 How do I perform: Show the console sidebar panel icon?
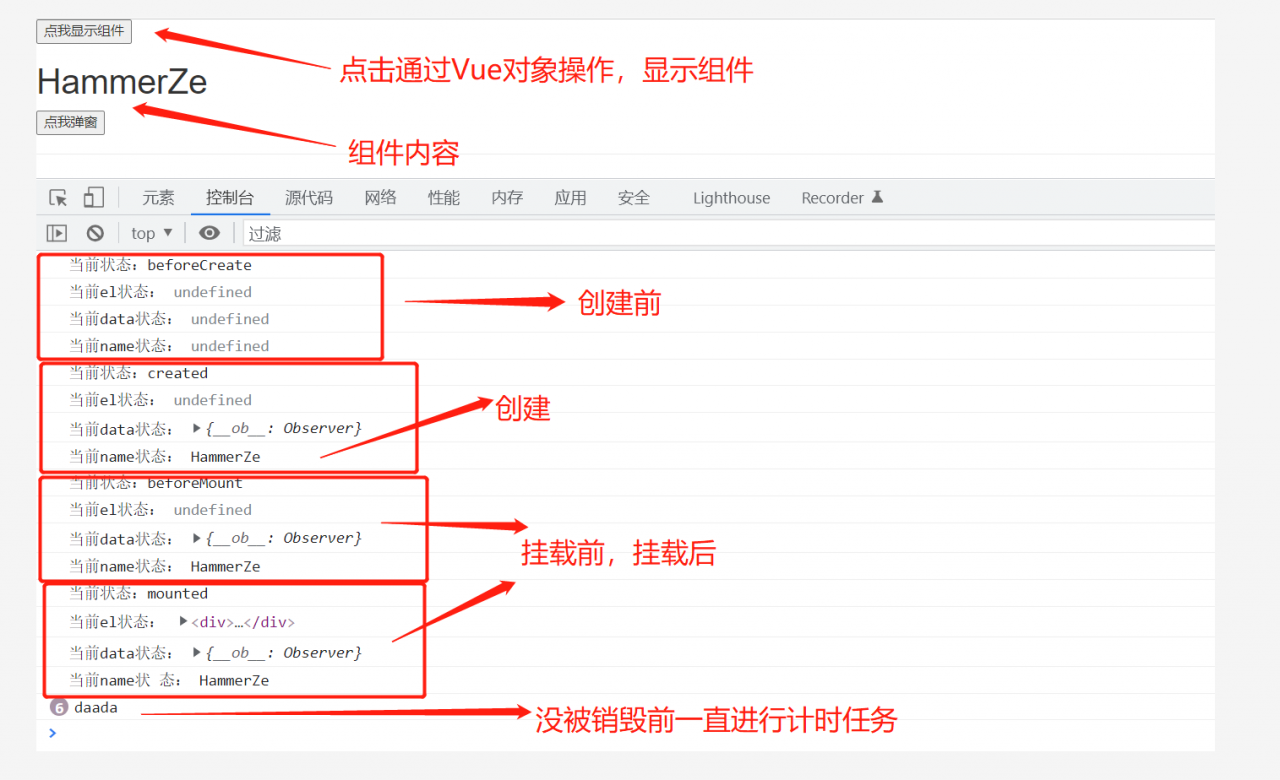click(57, 233)
